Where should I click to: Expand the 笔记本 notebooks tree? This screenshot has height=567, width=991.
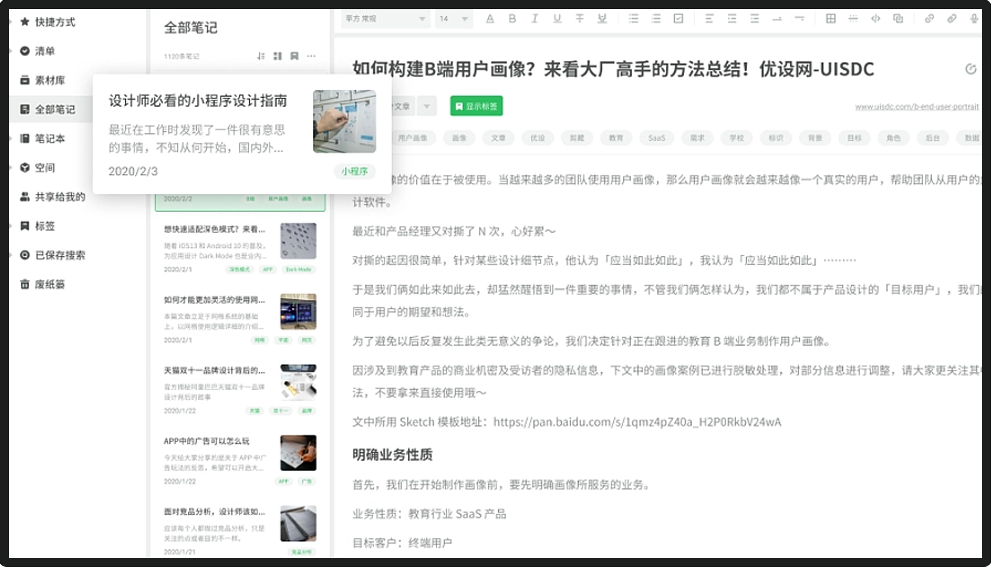click(x=10, y=138)
